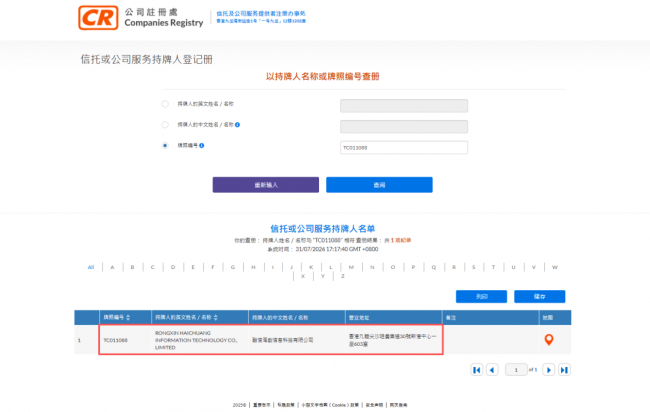Click business address cell ending 603室
The width and height of the screenshot is (650, 412).
point(392,340)
